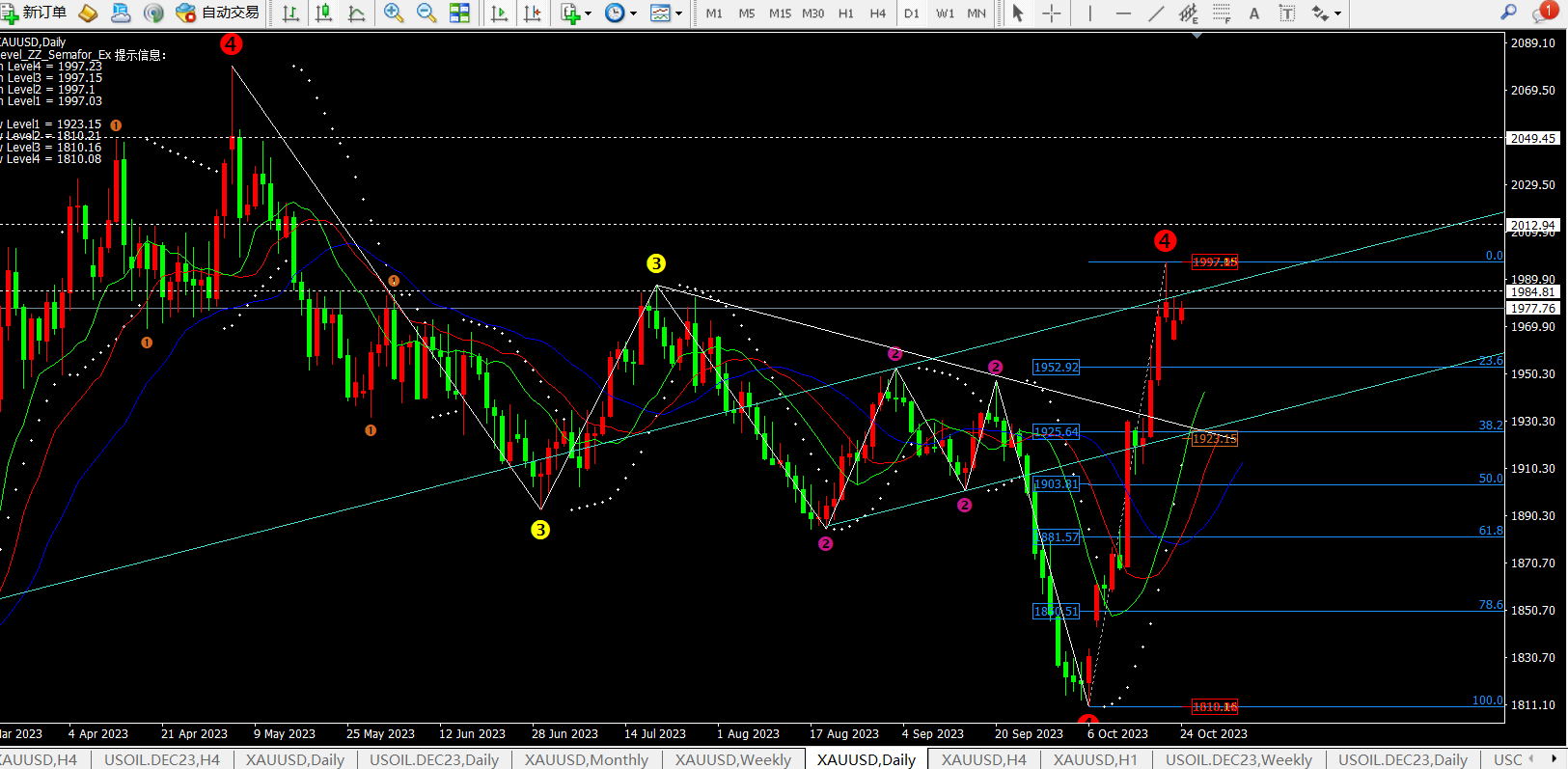
Task: Toggle AutoTrading (自动交易) on or off
Action: 218,13
